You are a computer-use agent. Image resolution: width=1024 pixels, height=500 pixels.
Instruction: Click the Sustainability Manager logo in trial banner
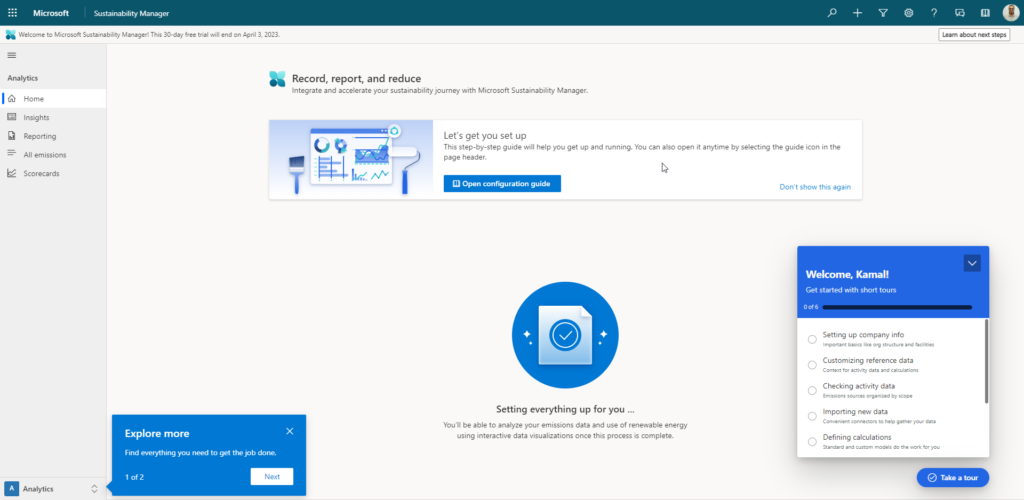pyautogui.click(x=10, y=35)
